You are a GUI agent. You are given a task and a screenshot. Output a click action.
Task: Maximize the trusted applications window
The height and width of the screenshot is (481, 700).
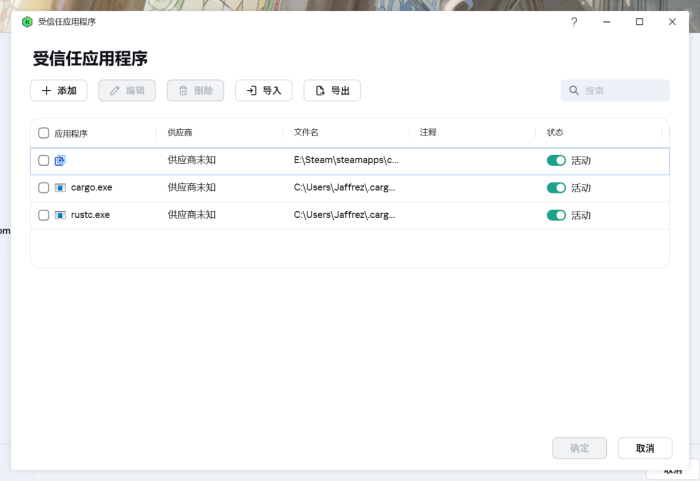(639, 22)
